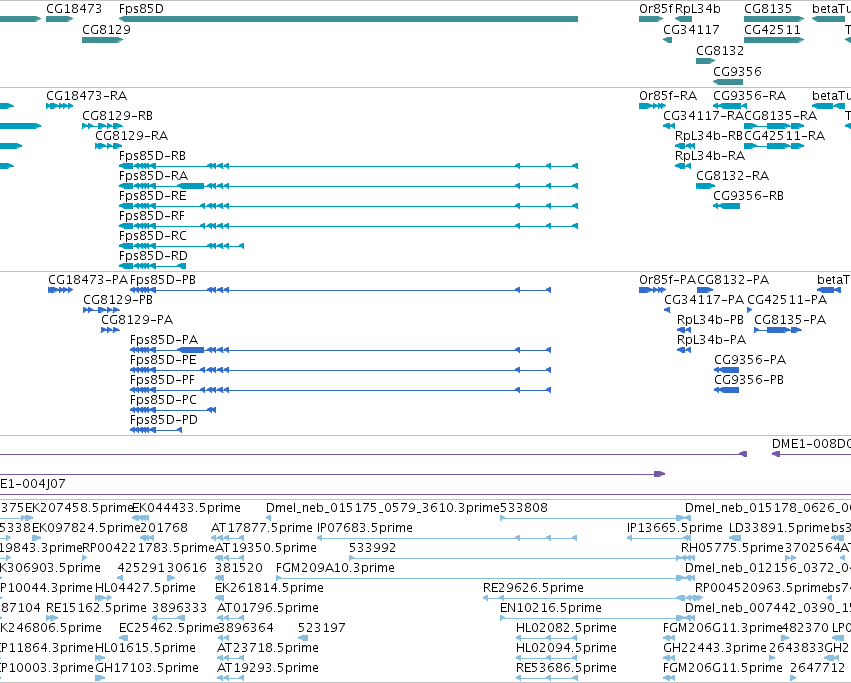The width and height of the screenshot is (851, 683).
Task: Click the CG8132-RA transcript label
Action: pos(733,176)
